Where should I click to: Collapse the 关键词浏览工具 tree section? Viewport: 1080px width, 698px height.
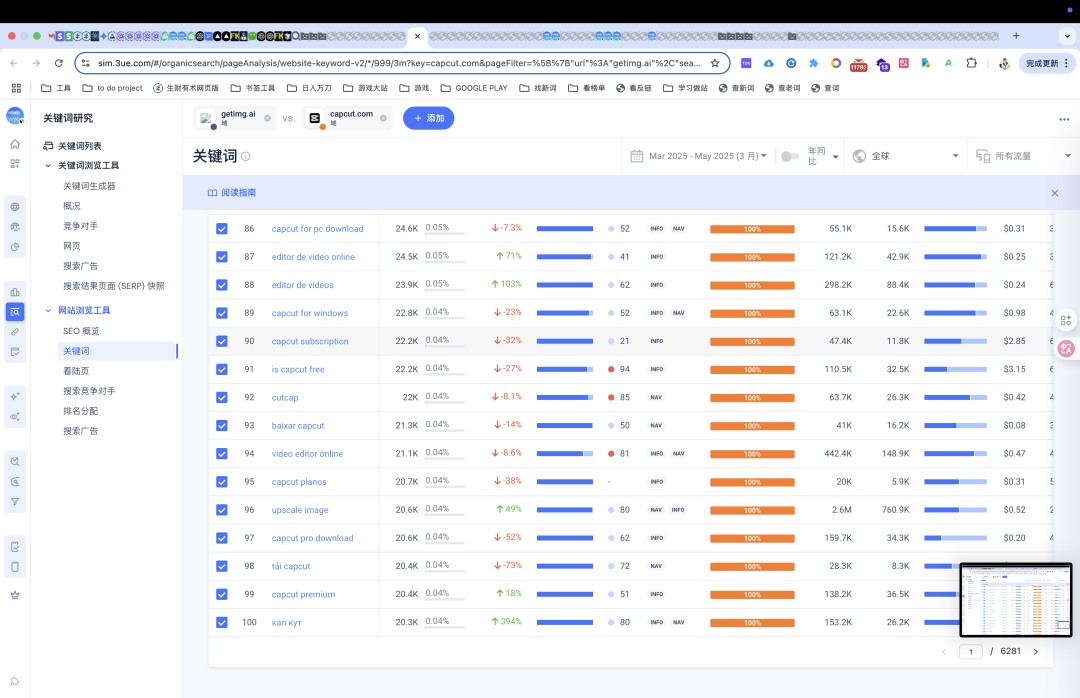[48, 165]
